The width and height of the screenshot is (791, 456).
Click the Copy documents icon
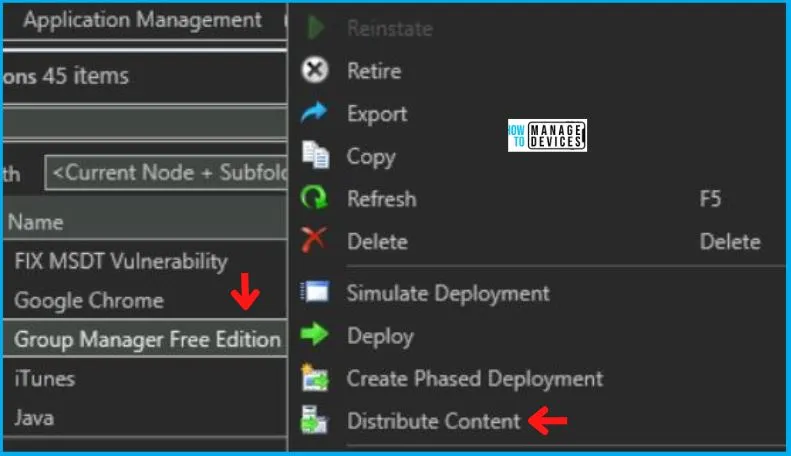click(x=315, y=157)
